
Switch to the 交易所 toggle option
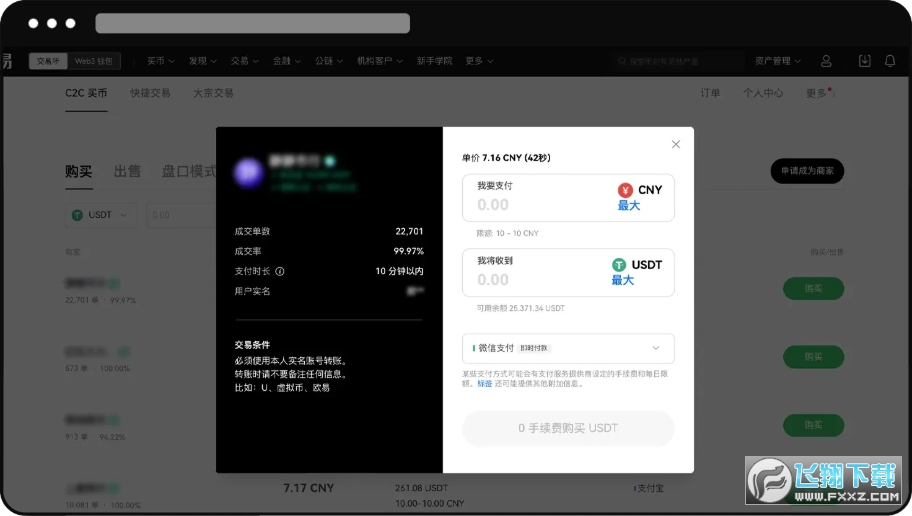click(x=48, y=61)
